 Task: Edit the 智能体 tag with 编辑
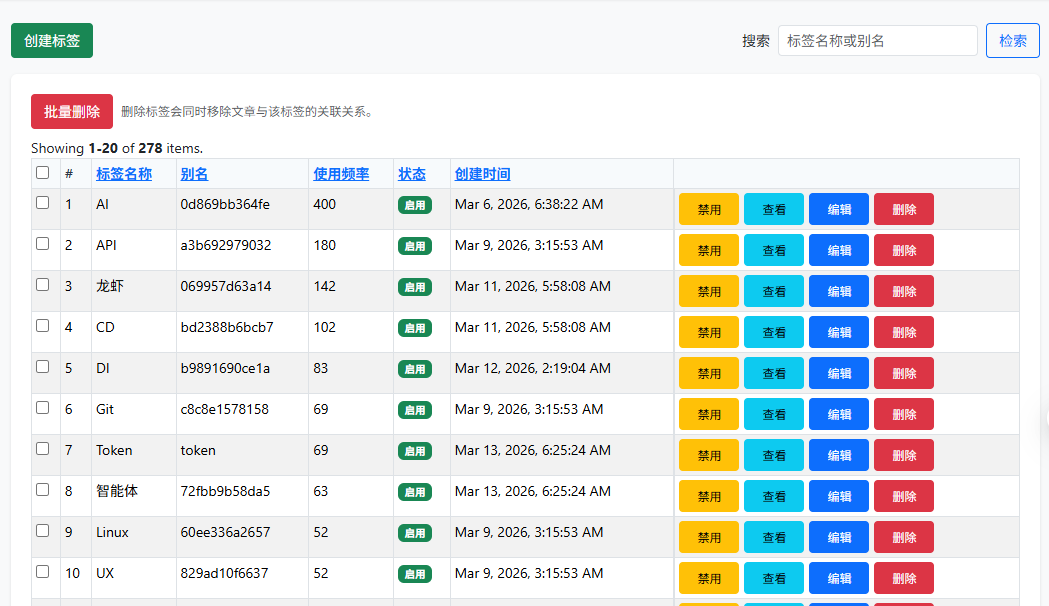pyautogui.click(x=839, y=496)
